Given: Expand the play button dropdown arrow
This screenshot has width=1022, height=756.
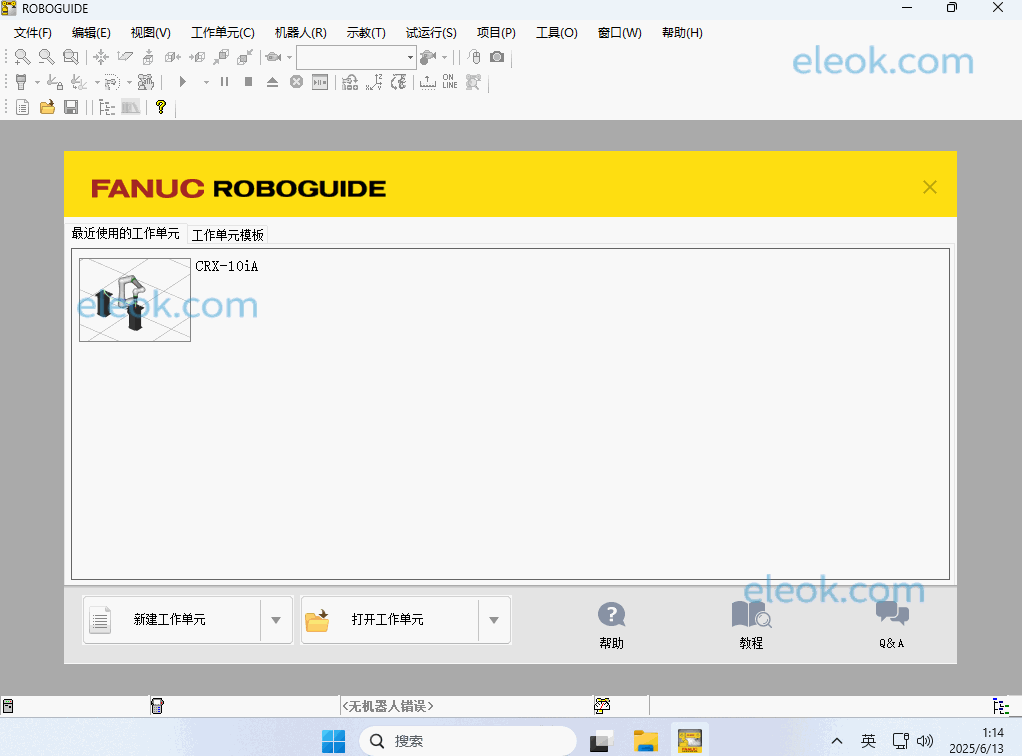Looking at the screenshot, I should pos(206,83).
